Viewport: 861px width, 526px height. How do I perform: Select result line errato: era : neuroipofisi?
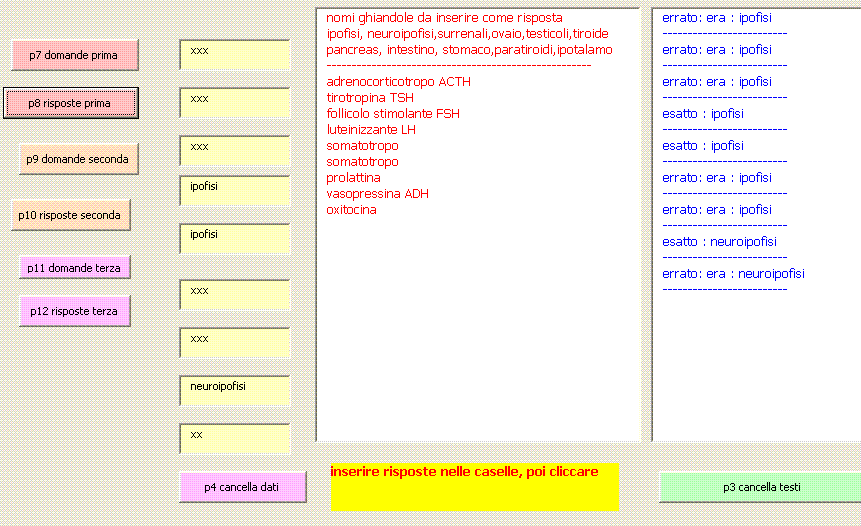click(734, 273)
